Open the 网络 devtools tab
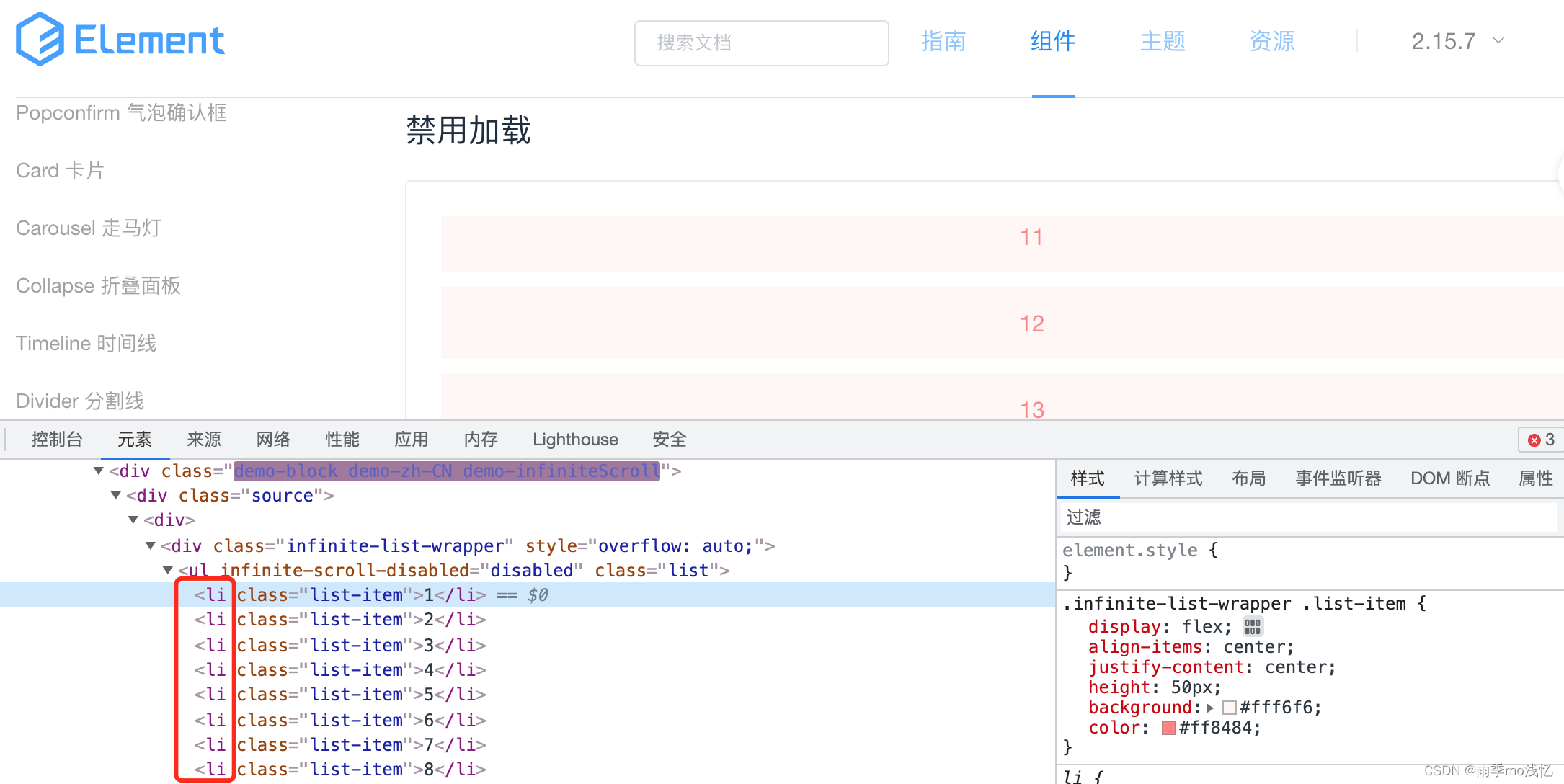Image resolution: width=1564 pixels, height=784 pixels. coord(273,440)
